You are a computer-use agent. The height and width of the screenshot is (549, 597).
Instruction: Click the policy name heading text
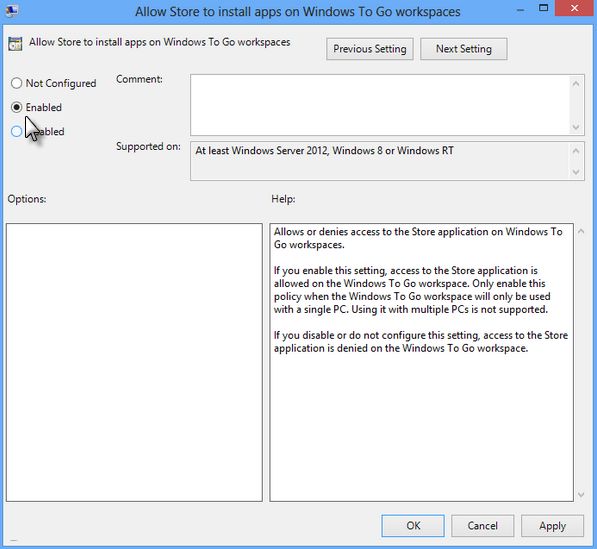(160, 42)
